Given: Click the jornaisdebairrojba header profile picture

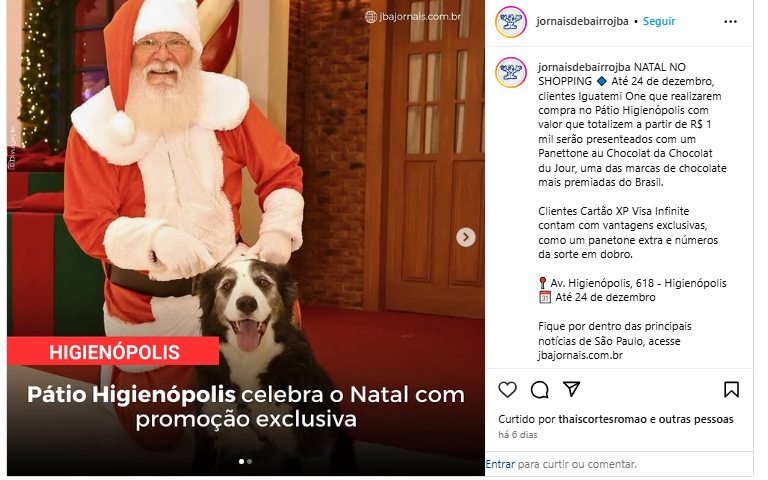Looking at the screenshot, I should pos(511,22).
